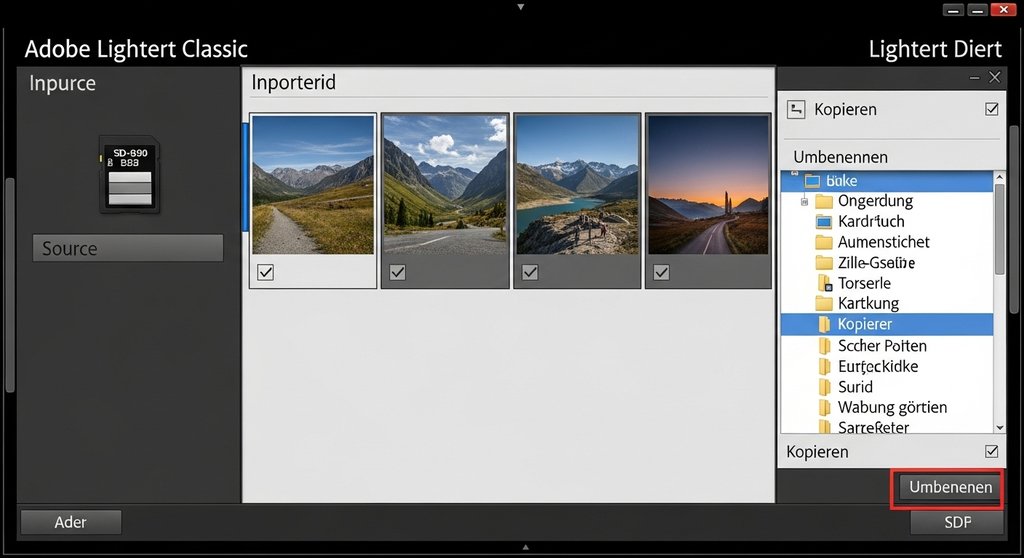Toggle the bottom Kopieren checkbox
Image resolution: width=1024 pixels, height=558 pixels.
(x=991, y=451)
